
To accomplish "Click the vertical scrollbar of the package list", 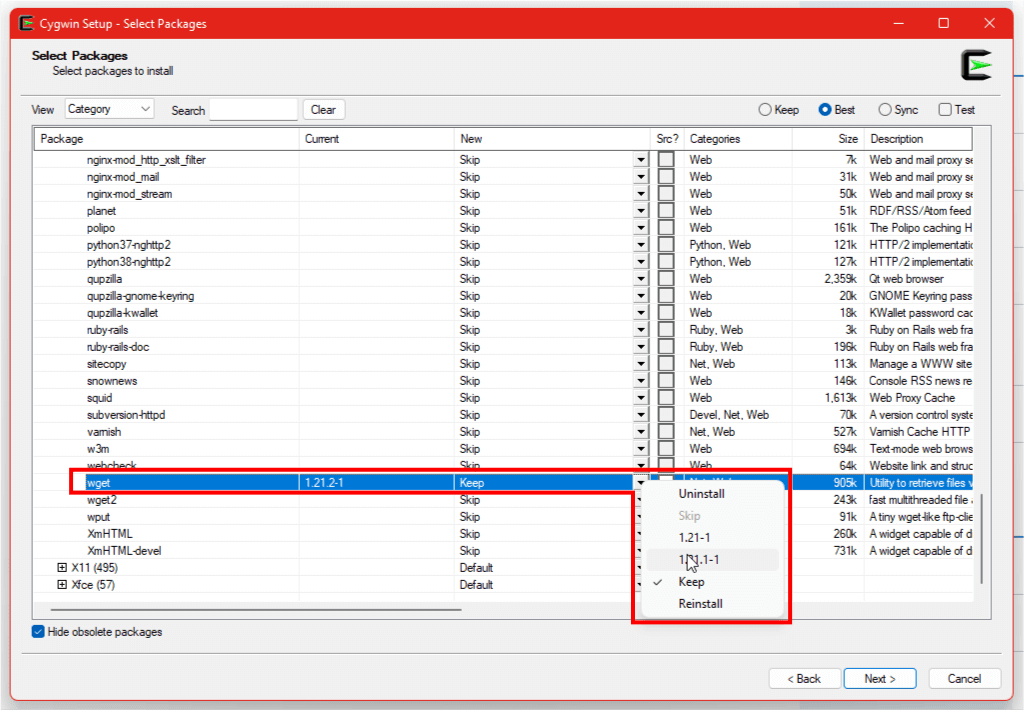I will pos(981,539).
